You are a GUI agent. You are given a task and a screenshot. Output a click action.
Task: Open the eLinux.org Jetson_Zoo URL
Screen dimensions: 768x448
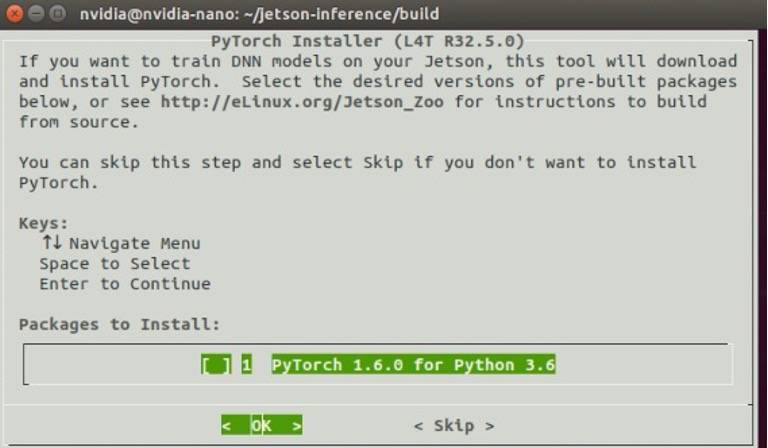[x=302, y=102]
